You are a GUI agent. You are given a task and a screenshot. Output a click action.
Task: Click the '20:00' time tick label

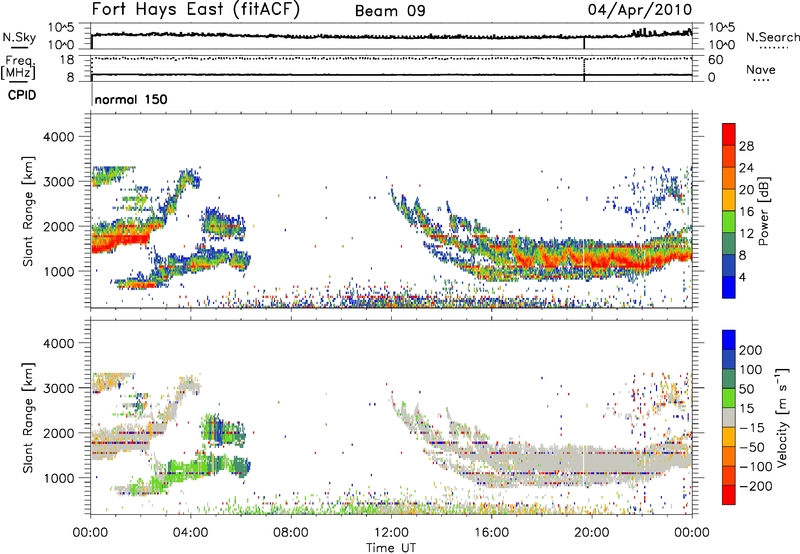click(591, 533)
